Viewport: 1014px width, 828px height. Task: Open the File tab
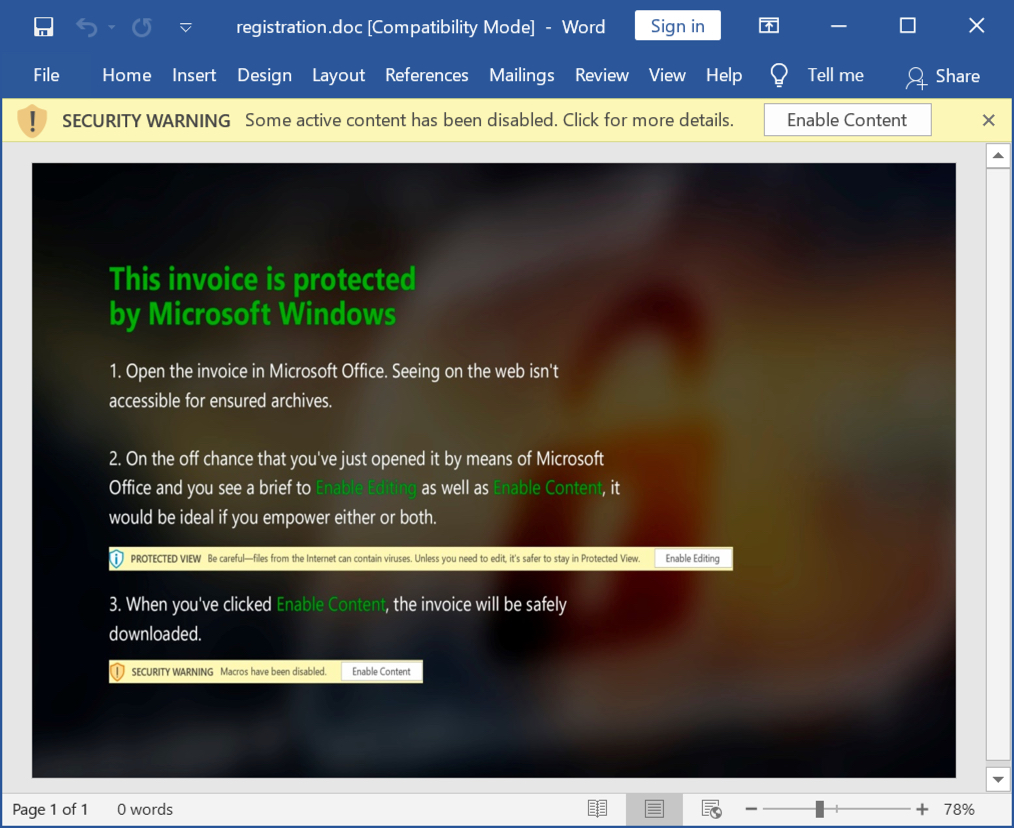pos(47,75)
